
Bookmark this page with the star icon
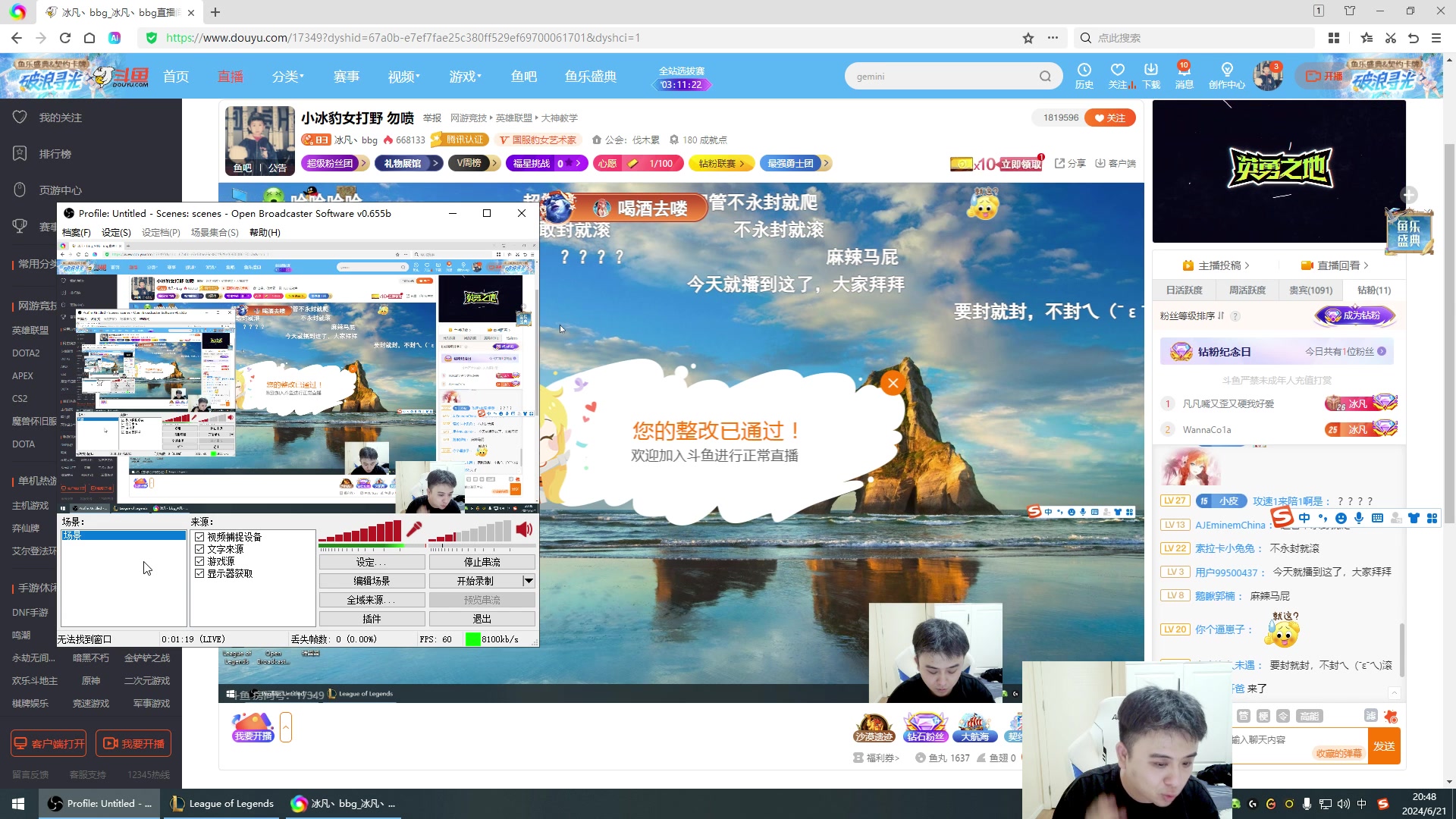click(x=1028, y=38)
